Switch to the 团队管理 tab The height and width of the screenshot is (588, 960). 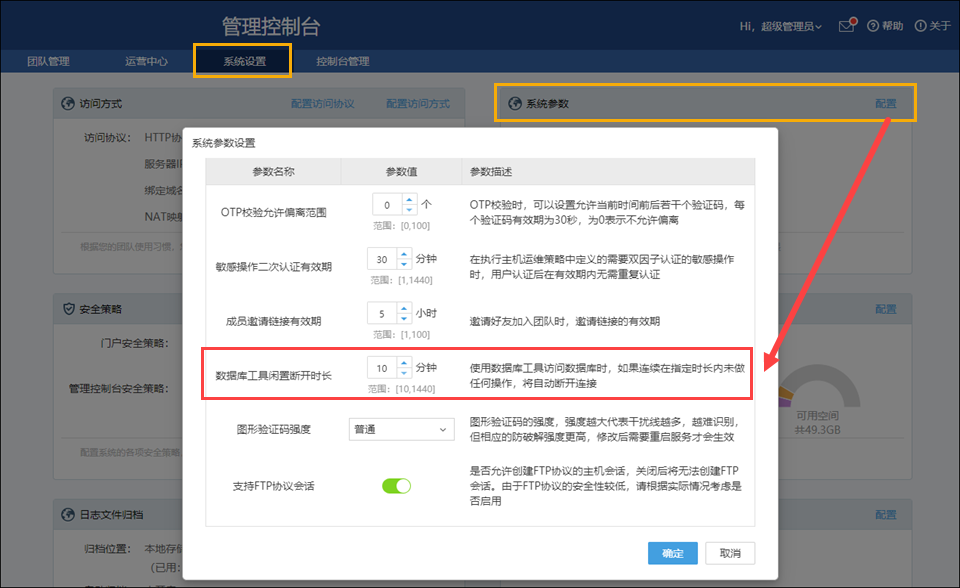tap(48, 61)
